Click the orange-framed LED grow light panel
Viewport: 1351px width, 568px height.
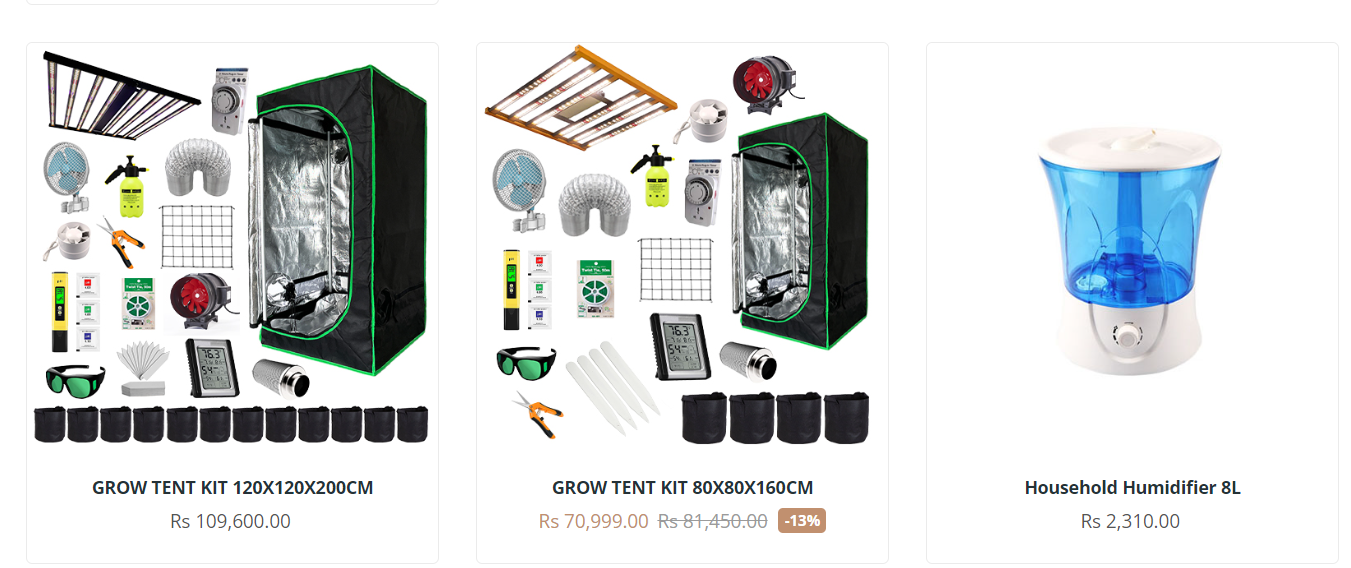click(x=579, y=99)
